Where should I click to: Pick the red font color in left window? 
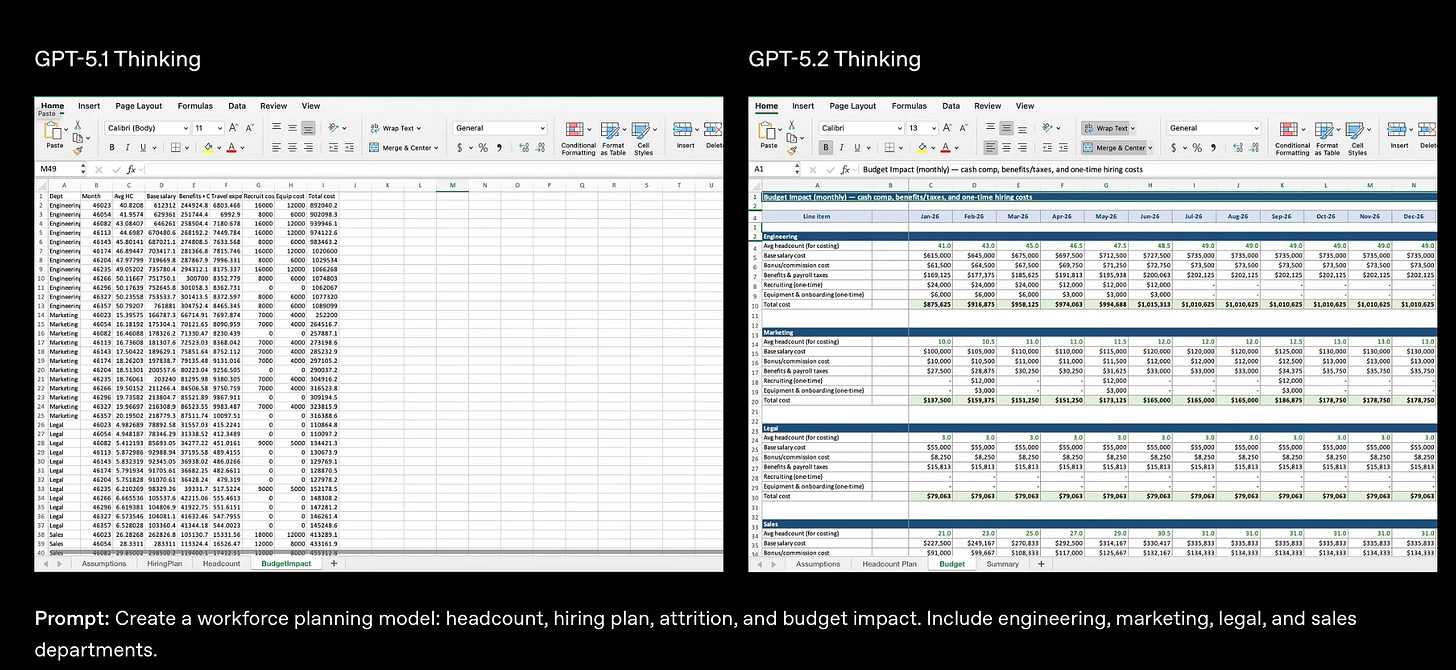(231, 148)
